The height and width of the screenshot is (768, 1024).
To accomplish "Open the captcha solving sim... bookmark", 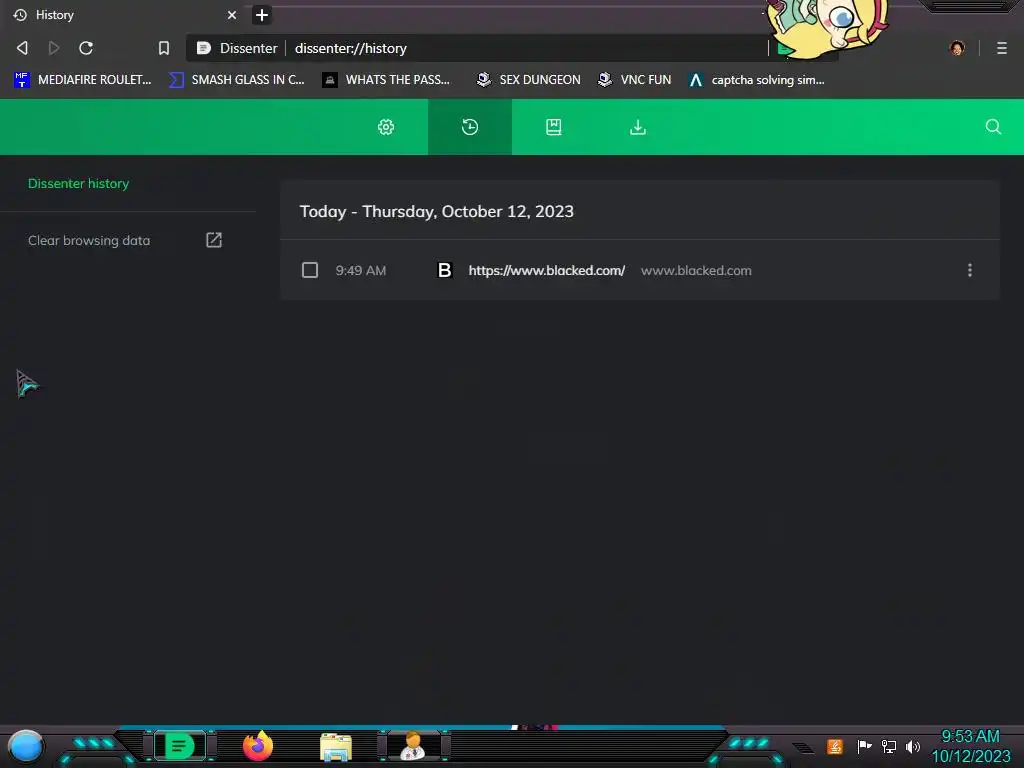I will 757,80.
